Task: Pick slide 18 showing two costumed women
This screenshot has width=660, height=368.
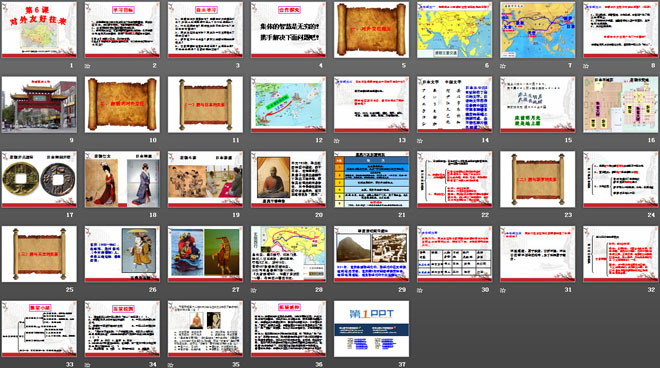Action: point(122,179)
